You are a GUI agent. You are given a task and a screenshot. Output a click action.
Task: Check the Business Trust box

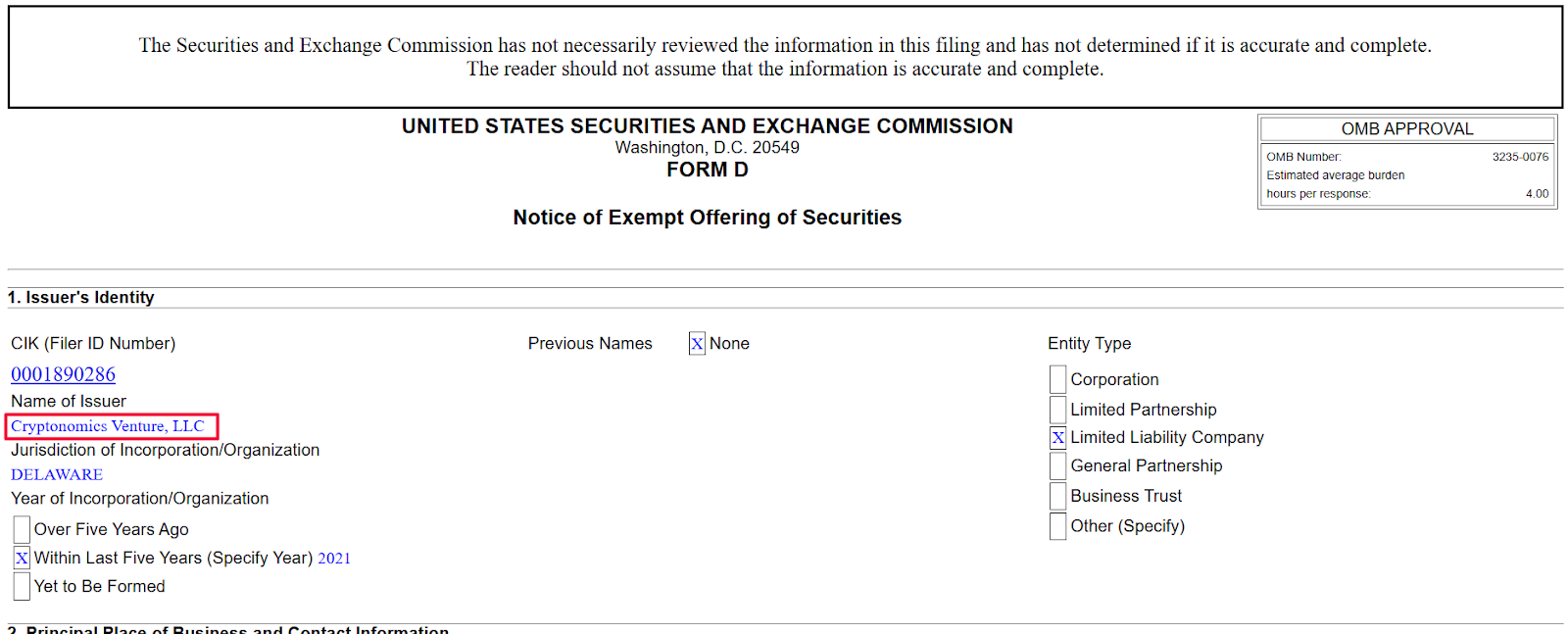click(1057, 496)
